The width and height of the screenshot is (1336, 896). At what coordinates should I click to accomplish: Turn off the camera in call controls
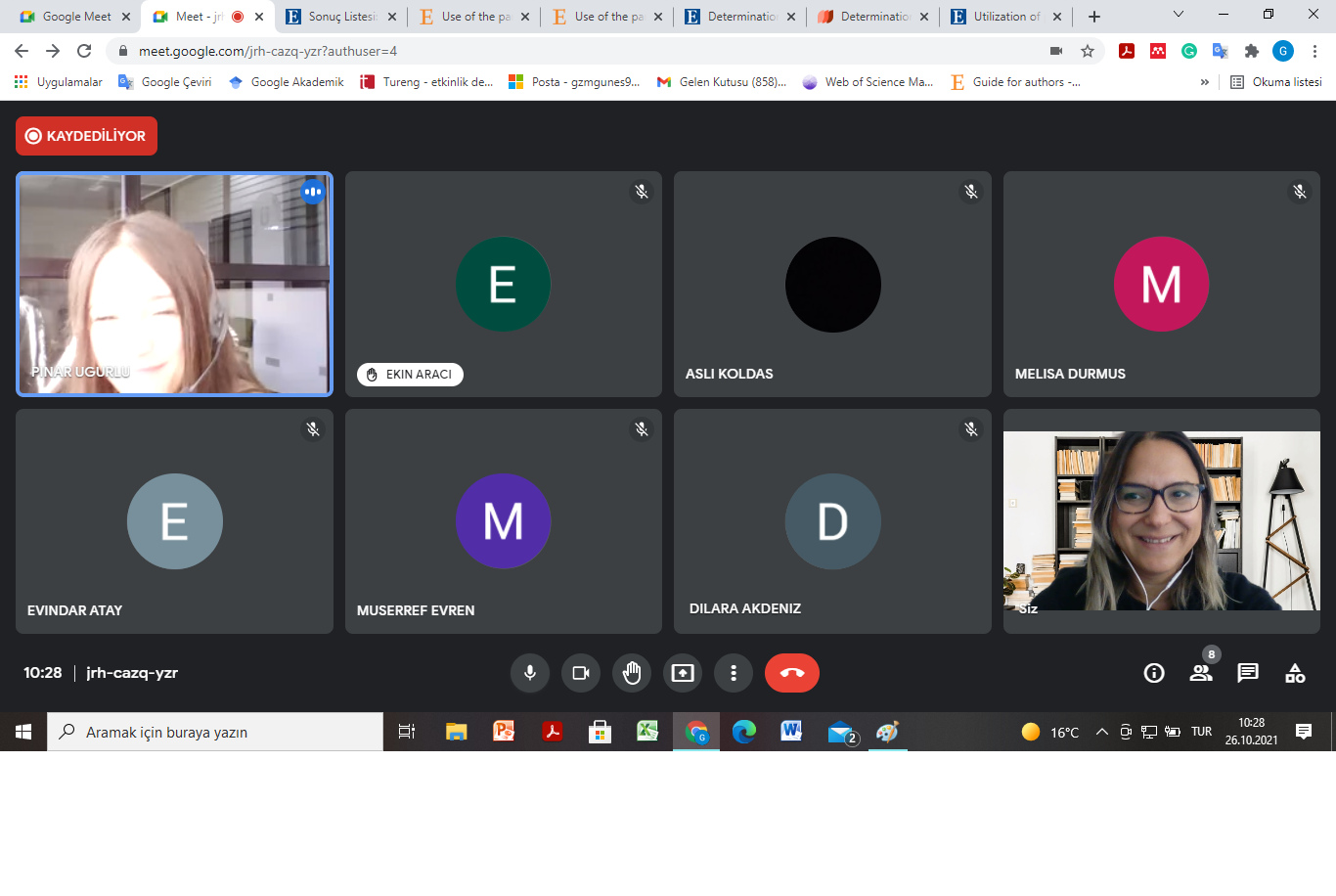[581, 673]
